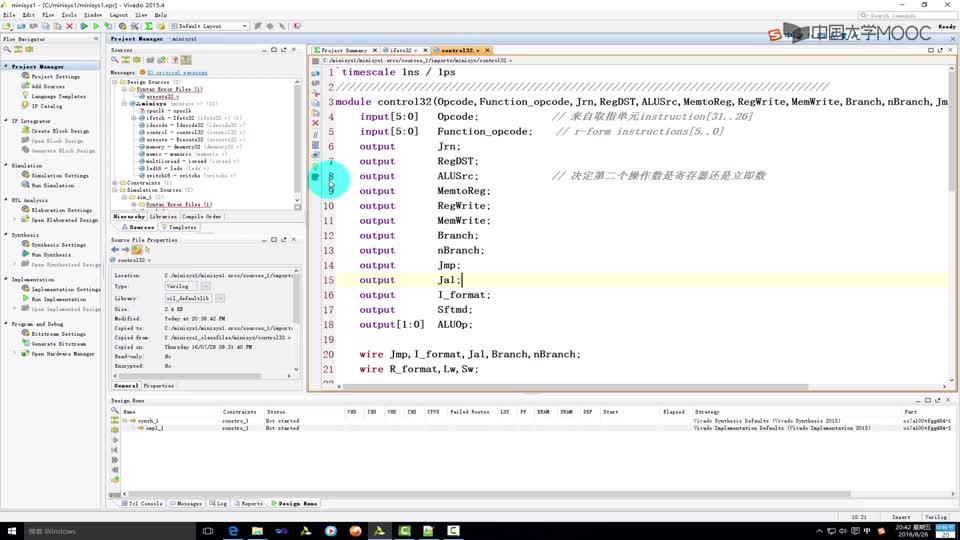Viewport: 960px width, 540px height.
Task: Collapse the Simulation Sources node
Action: [114, 190]
